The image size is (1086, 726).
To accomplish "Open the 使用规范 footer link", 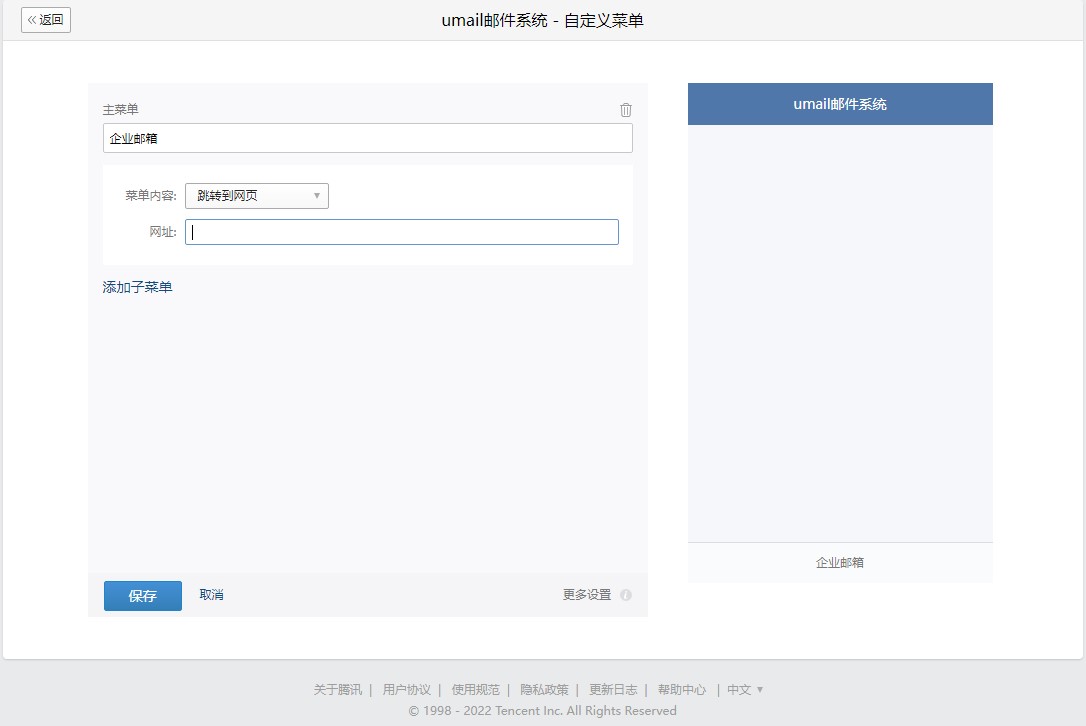I will (475, 690).
